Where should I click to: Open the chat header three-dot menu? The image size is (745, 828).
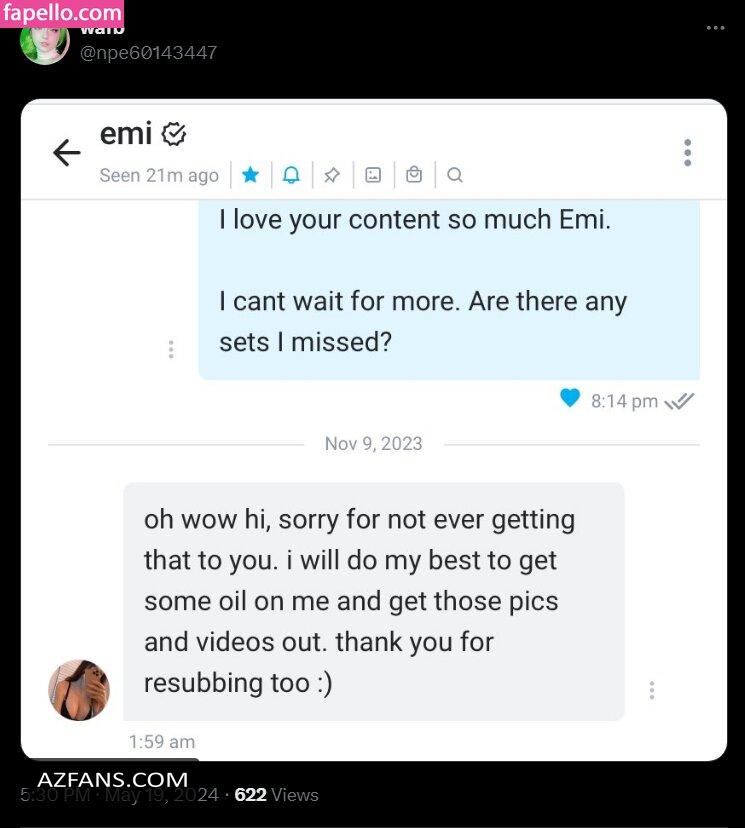click(687, 153)
